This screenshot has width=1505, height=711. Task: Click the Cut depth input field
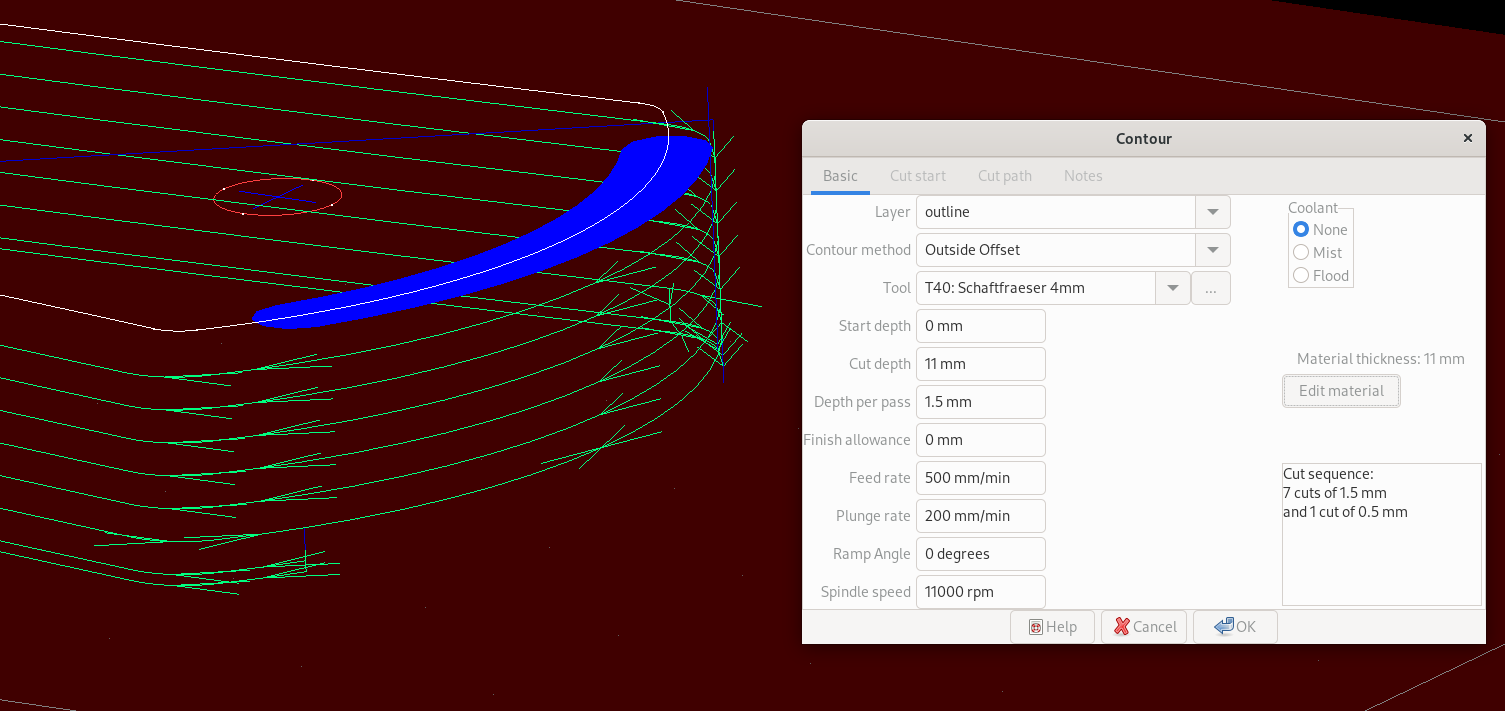tap(980, 364)
